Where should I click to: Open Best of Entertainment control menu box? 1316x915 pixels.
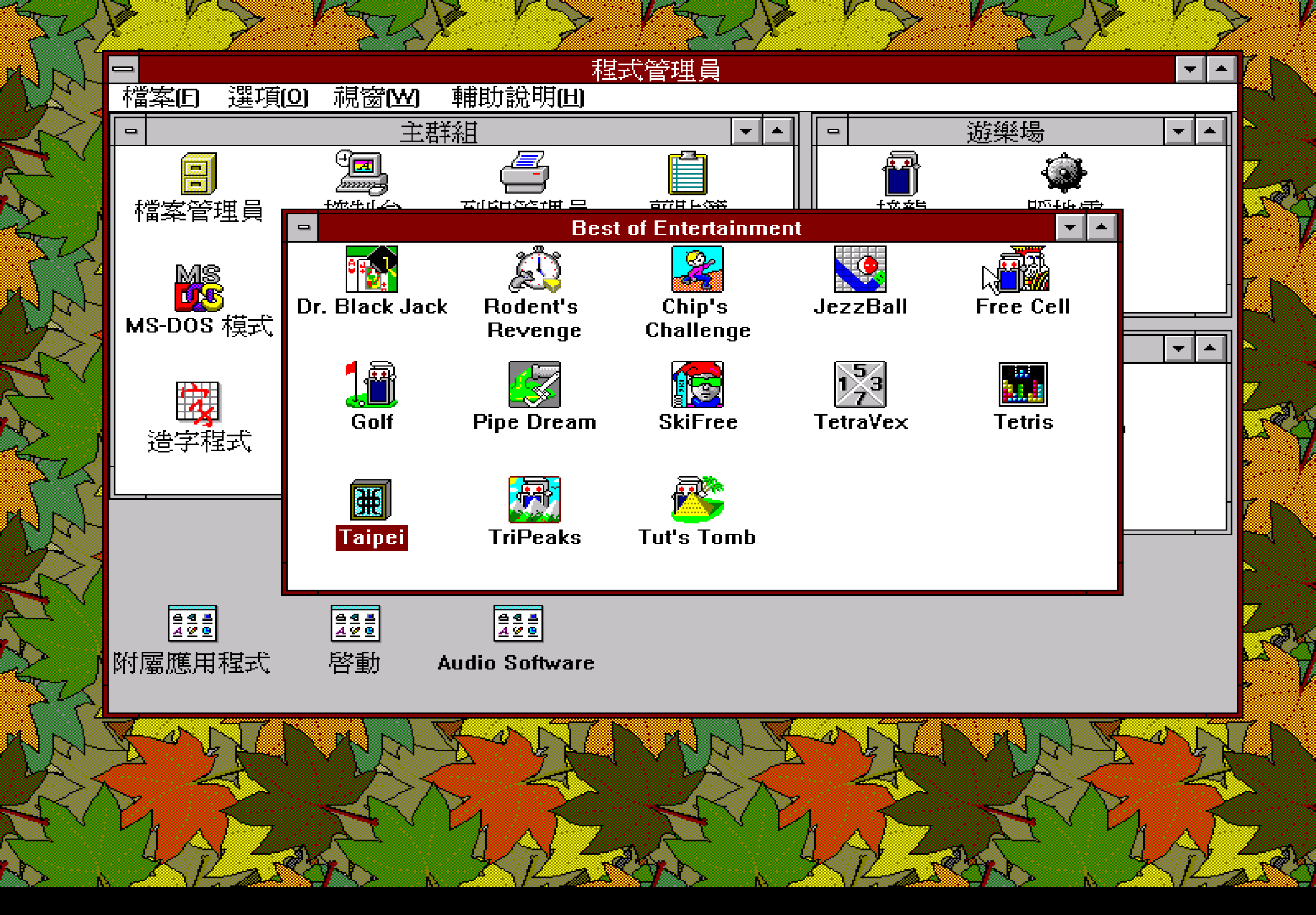304,227
